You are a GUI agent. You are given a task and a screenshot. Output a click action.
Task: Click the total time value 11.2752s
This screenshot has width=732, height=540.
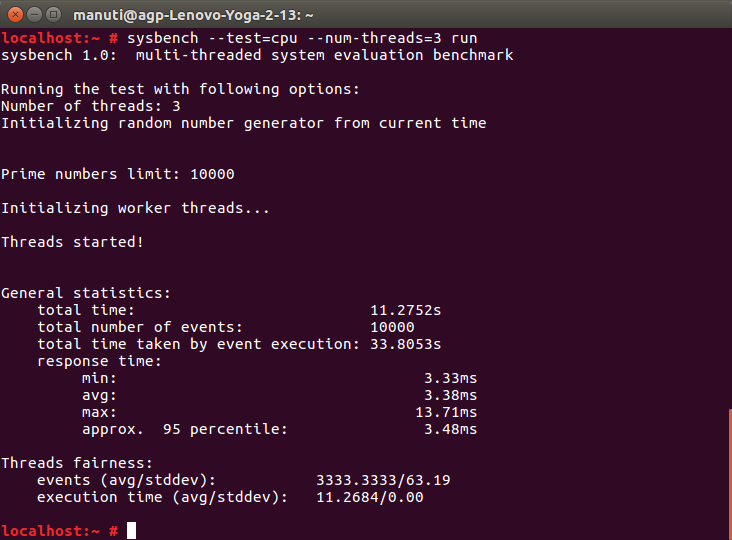tap(405, 310)
